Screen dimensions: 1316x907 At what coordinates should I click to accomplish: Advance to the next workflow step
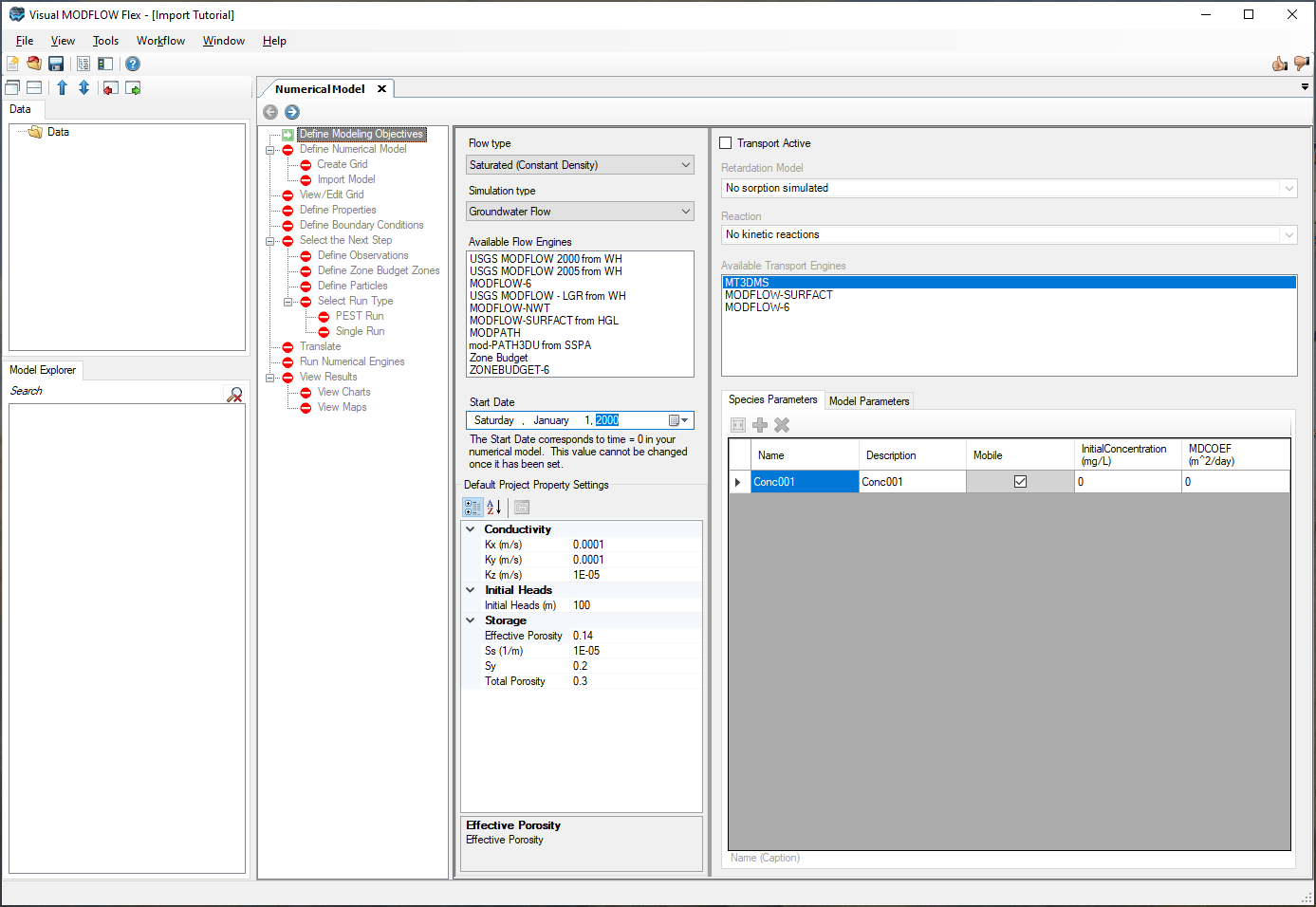(x=291, y=111)
